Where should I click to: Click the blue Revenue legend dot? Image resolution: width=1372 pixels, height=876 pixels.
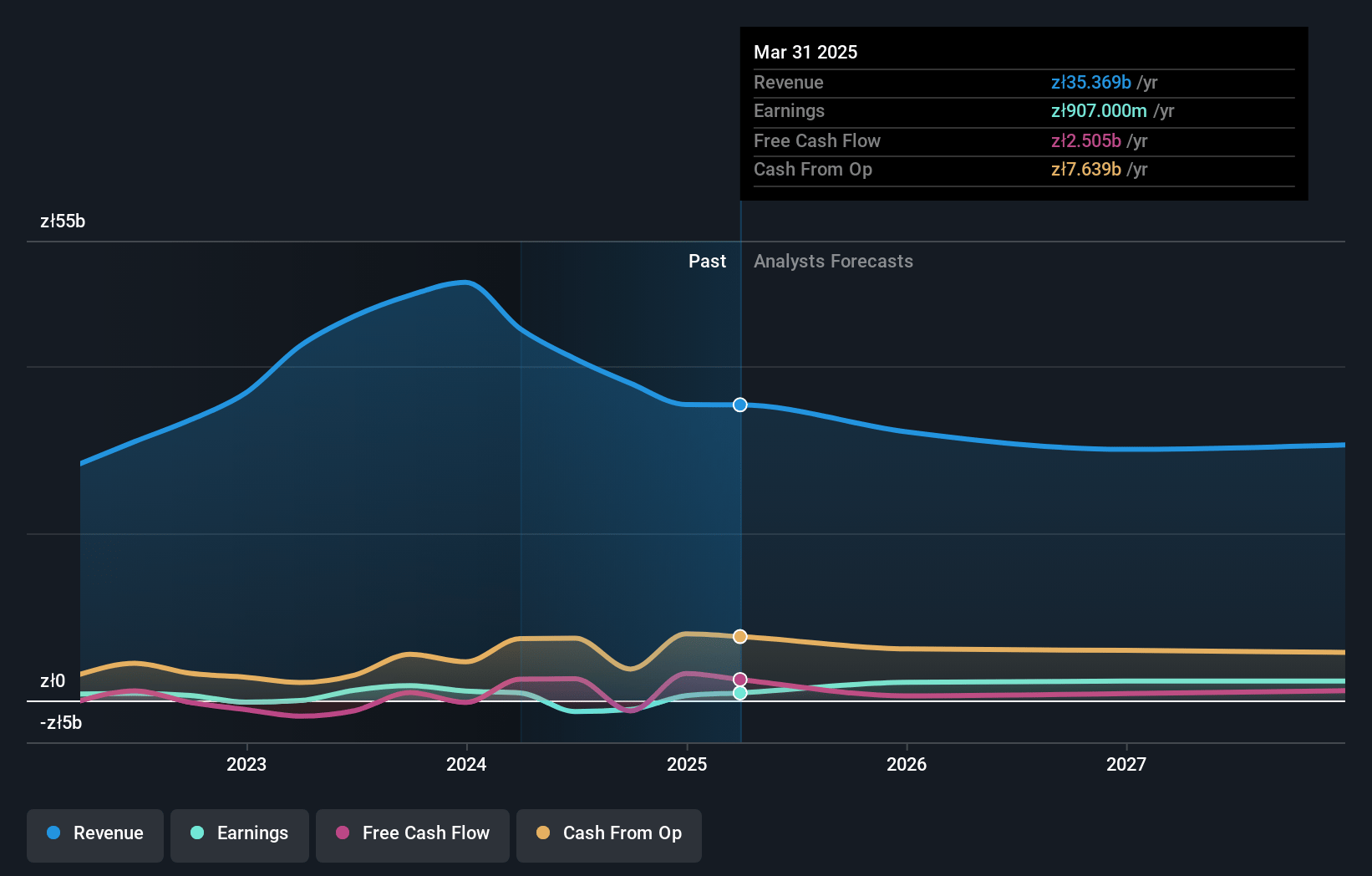tap(53, 833)
